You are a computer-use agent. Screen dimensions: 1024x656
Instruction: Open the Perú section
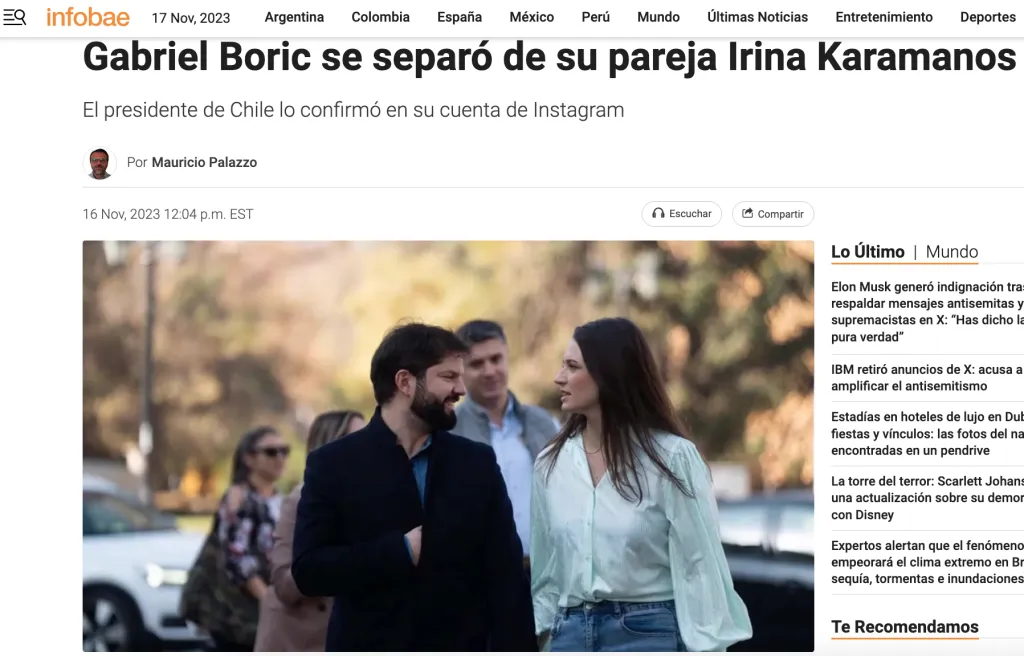pyautogui.click(x=596, y=17)
